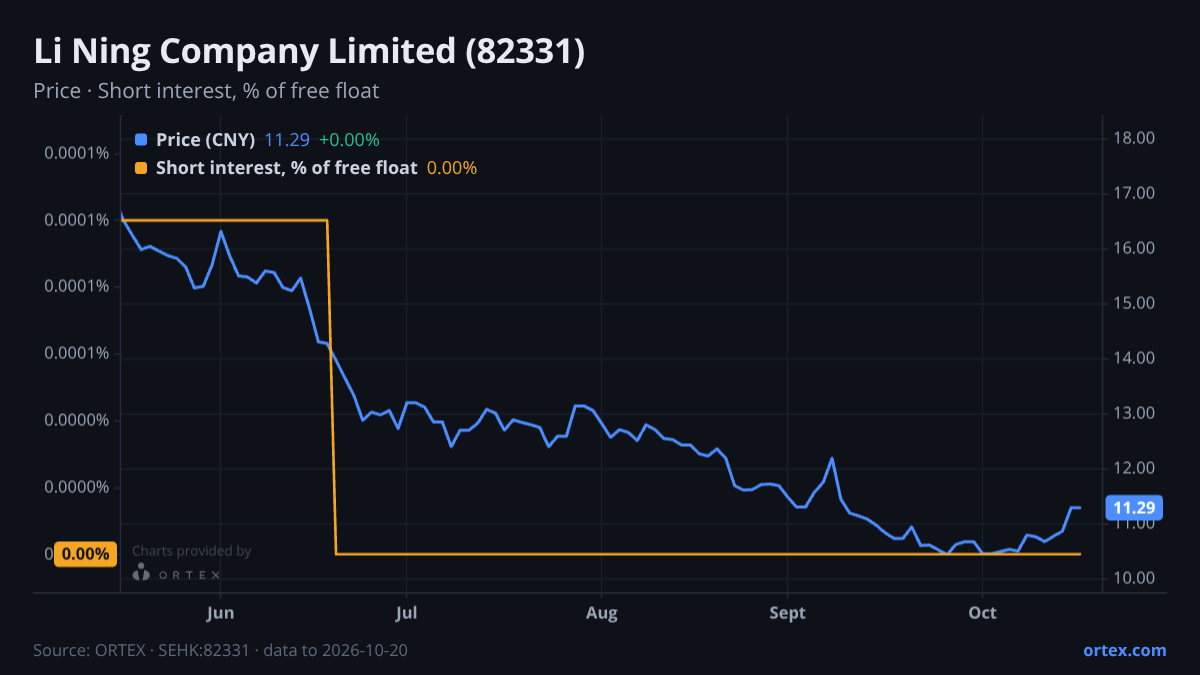Click the 11.29 value in the legend
This screenshot has height=675, width=1200.
click(x=287, y=140)
